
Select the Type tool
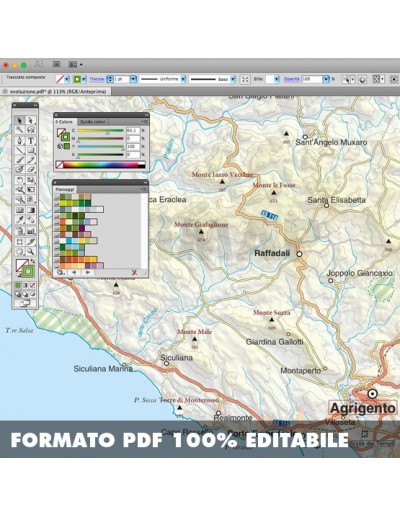[31, 140]
